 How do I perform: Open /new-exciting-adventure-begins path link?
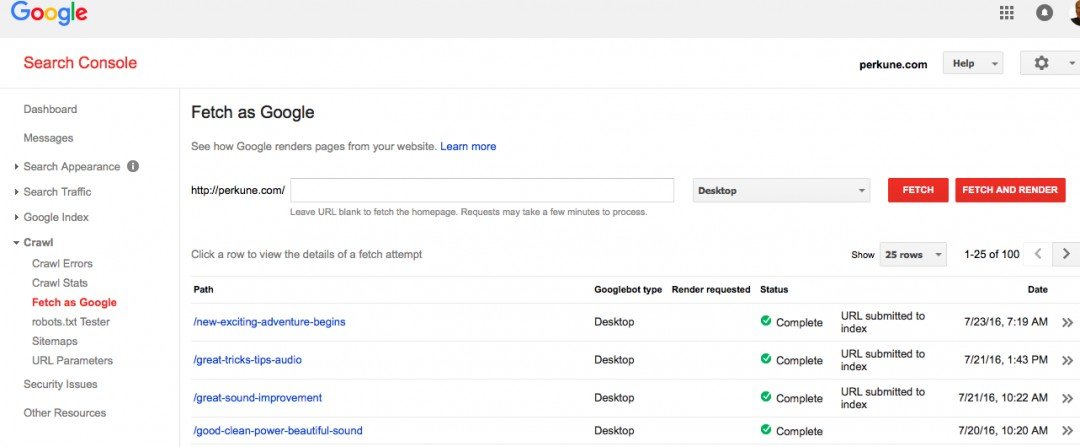[x=269, y=322]
